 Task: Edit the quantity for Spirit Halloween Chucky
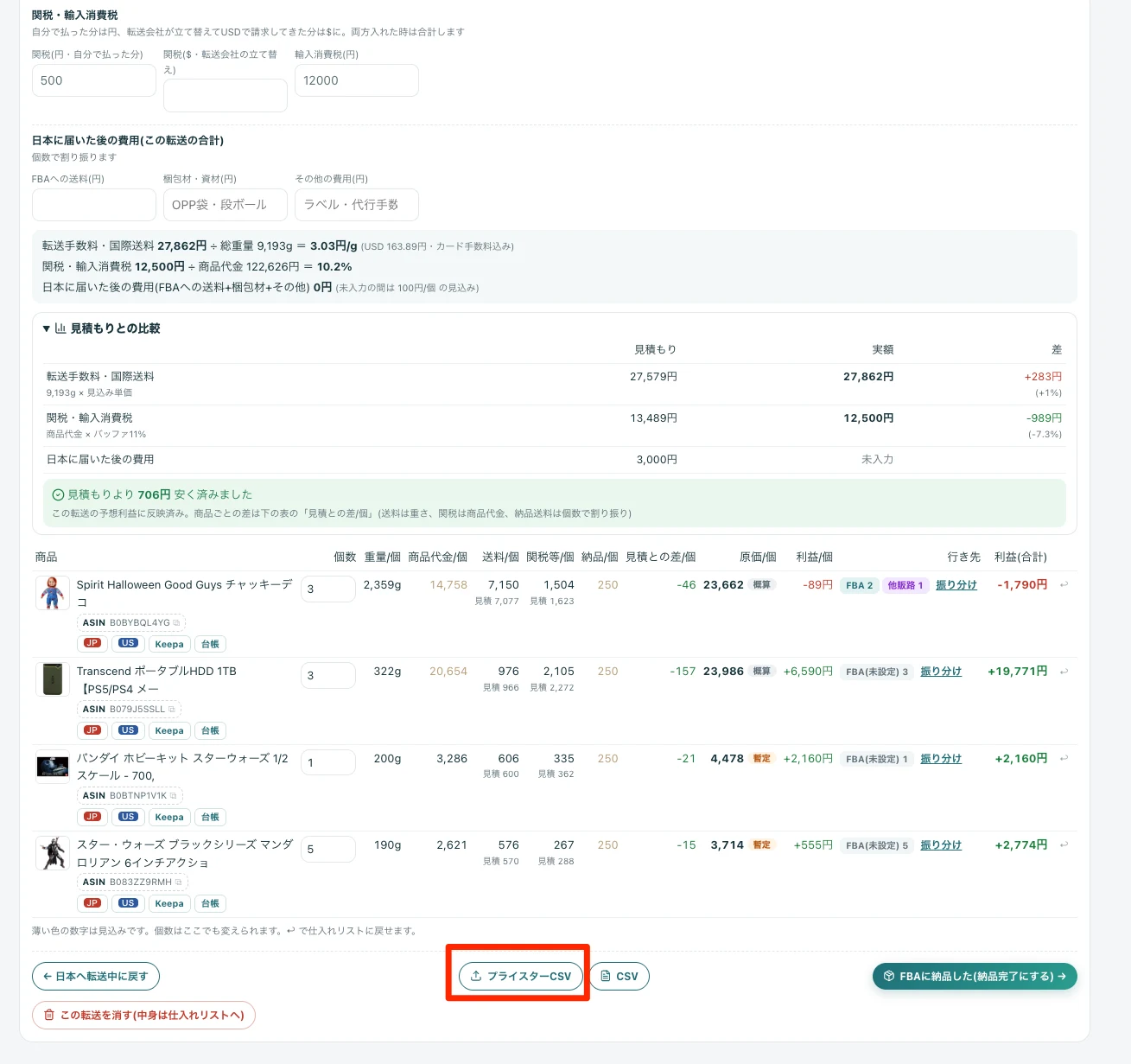[328, 589]
